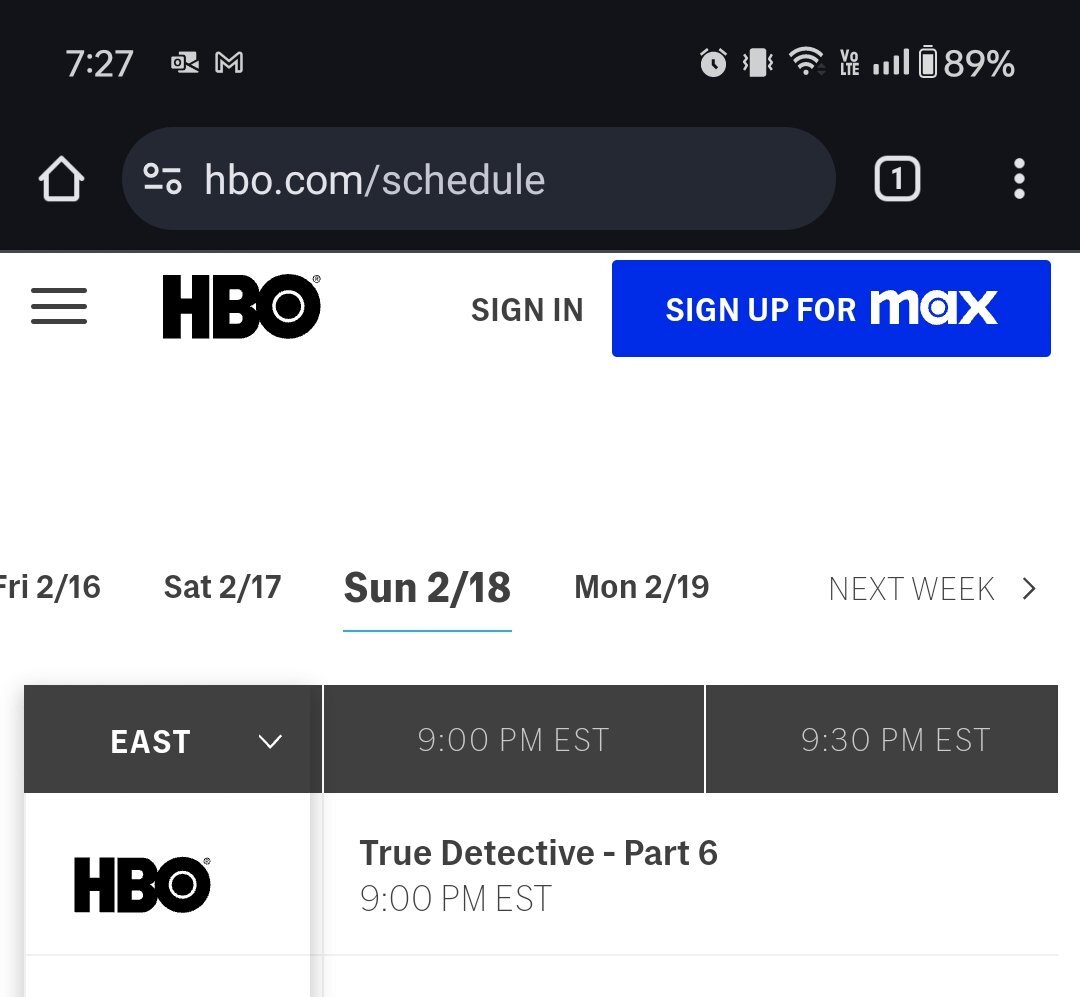Click the chevron beside EAST

[x=270, y=741]
